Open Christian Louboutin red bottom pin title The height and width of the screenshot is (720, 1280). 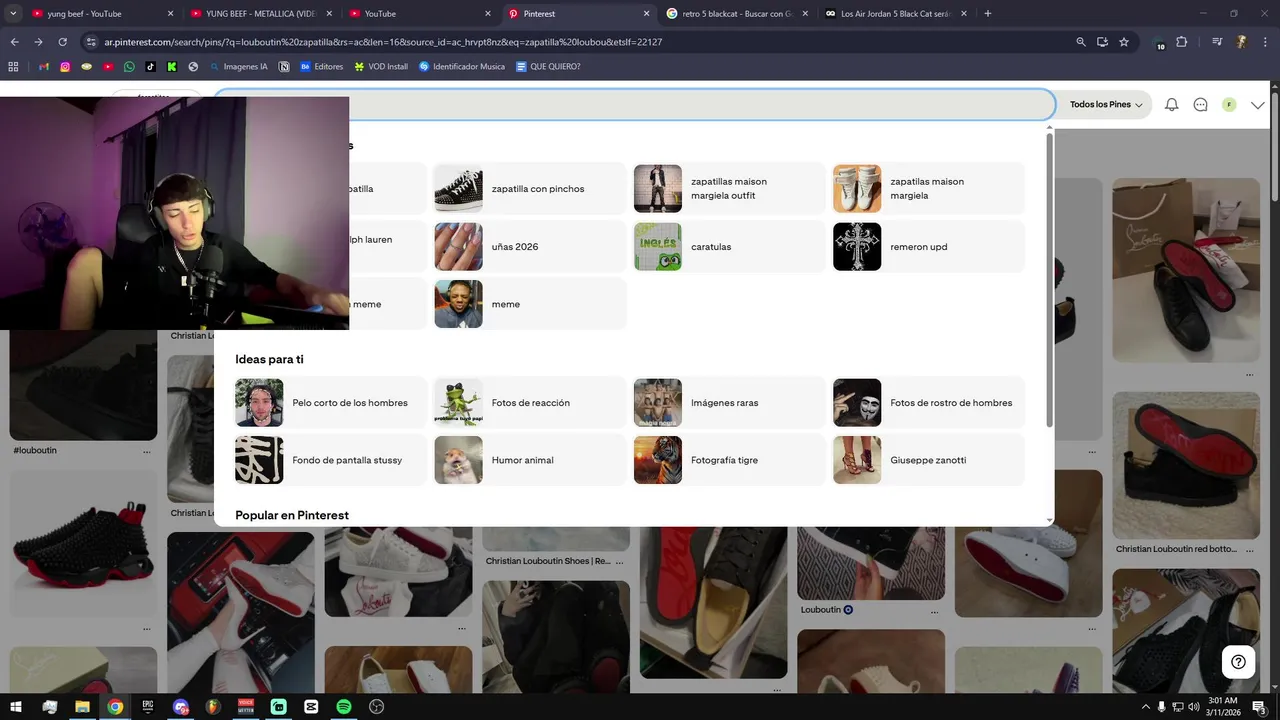tap(1176, 549)
